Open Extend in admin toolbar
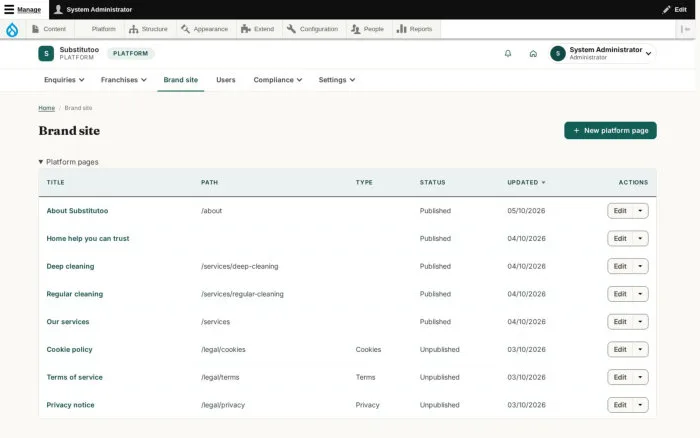700x438 pixels. (258, 29)
